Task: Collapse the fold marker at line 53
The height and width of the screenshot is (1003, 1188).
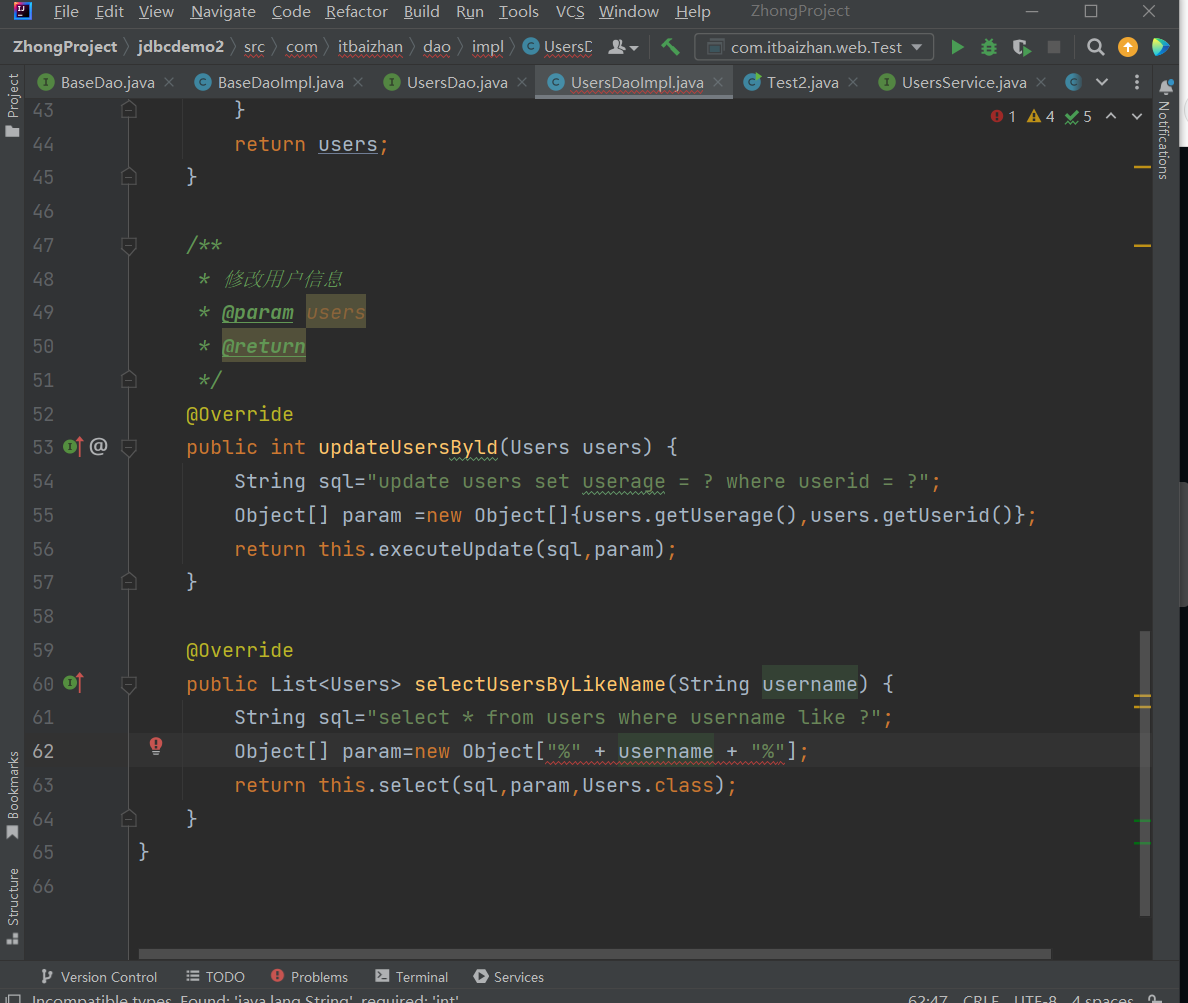Action: point(129,447)
